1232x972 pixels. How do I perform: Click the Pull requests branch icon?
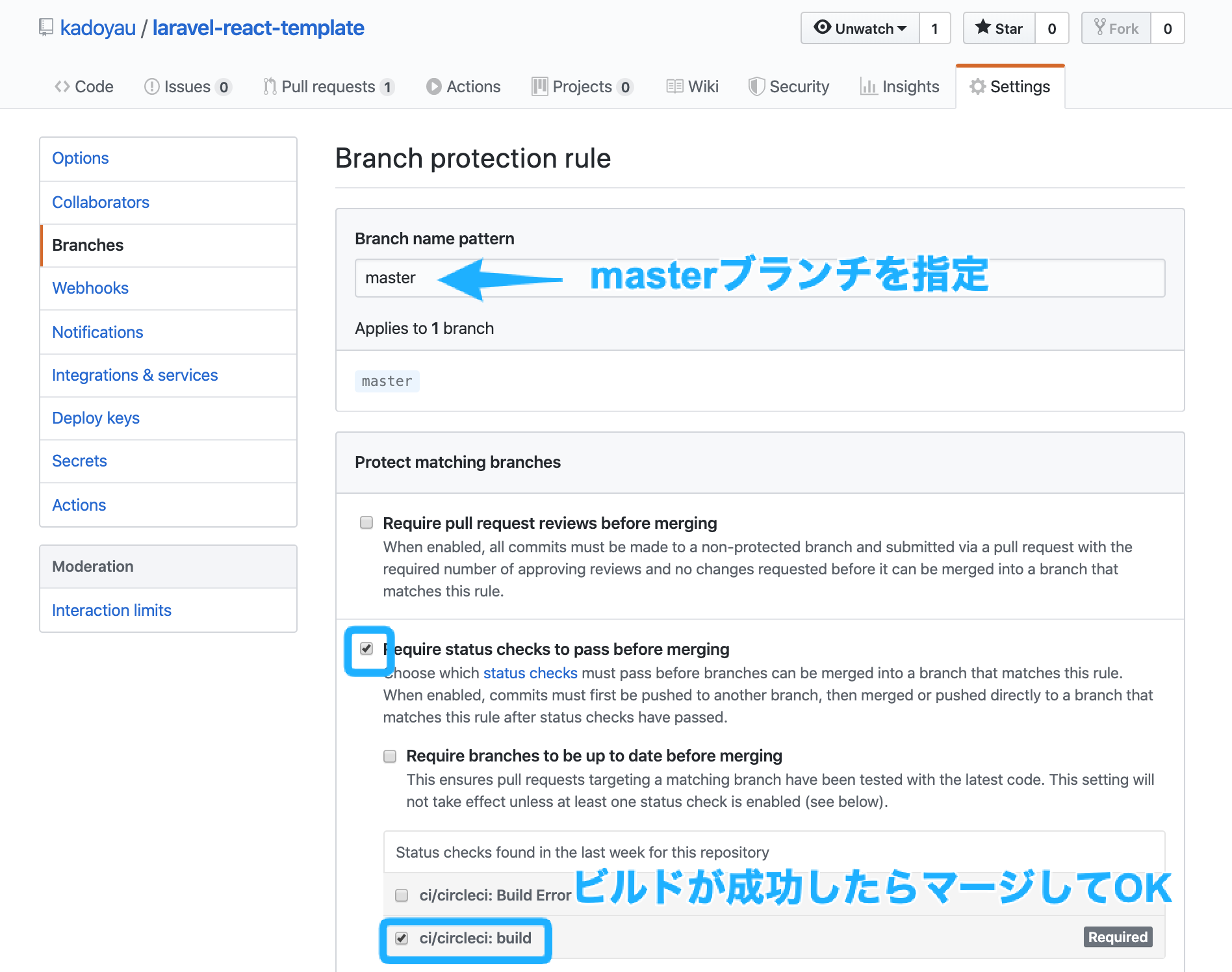270,86
